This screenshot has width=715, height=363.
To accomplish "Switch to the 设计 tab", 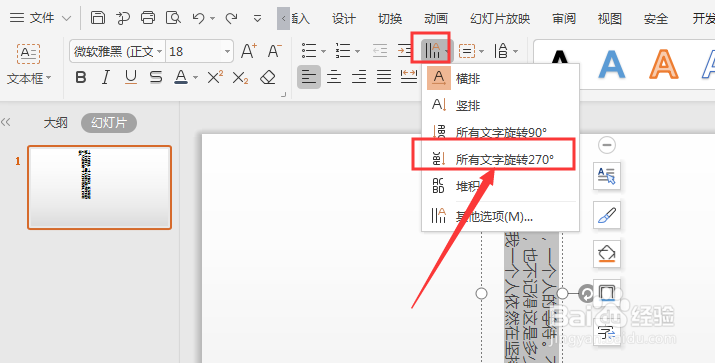I will [343, 19].
